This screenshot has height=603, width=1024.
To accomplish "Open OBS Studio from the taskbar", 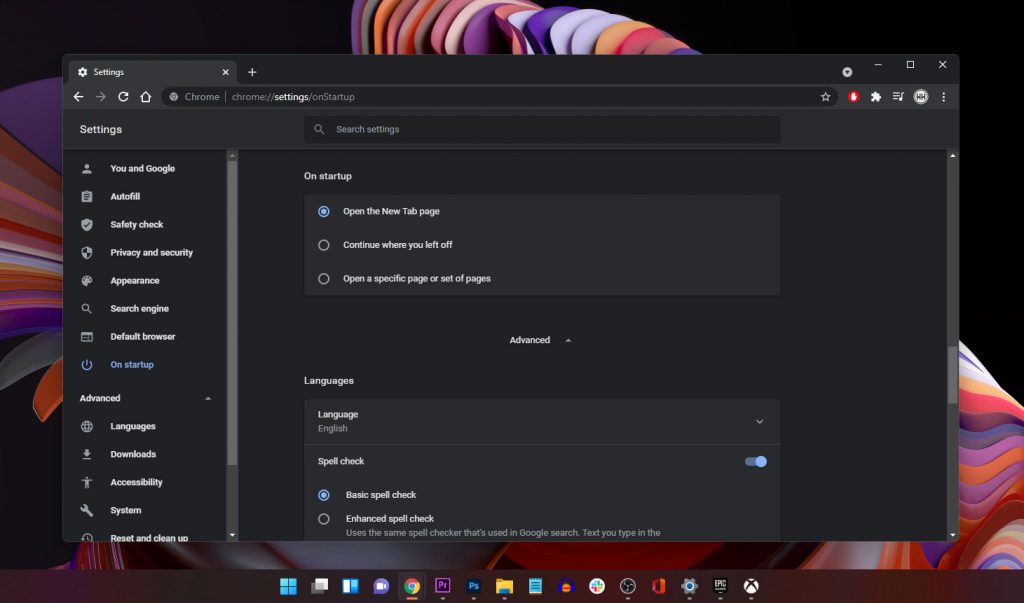I will coord(628,587).
